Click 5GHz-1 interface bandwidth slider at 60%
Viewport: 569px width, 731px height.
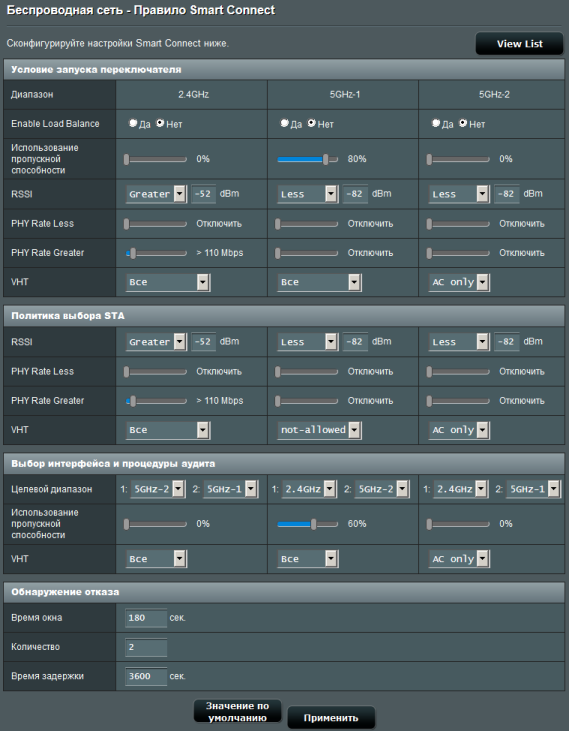click(x=308, y=524)
